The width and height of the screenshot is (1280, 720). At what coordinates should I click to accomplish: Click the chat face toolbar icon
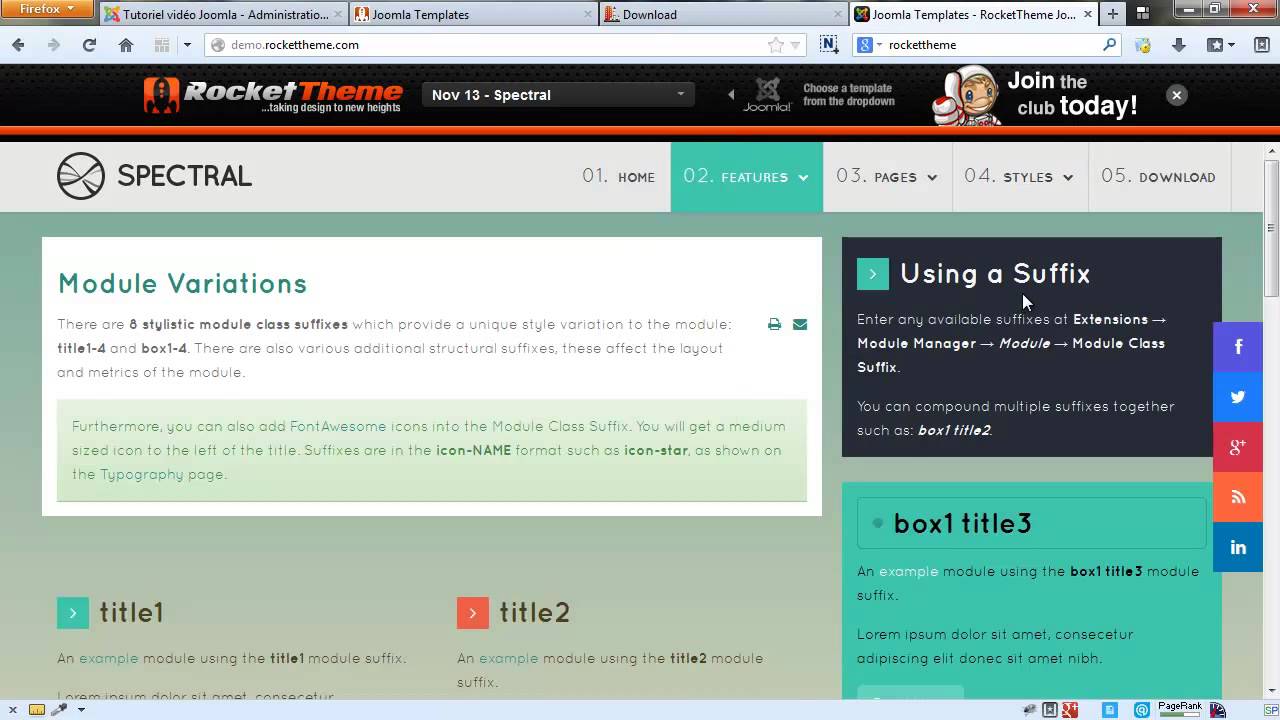tap(1143, 45)
